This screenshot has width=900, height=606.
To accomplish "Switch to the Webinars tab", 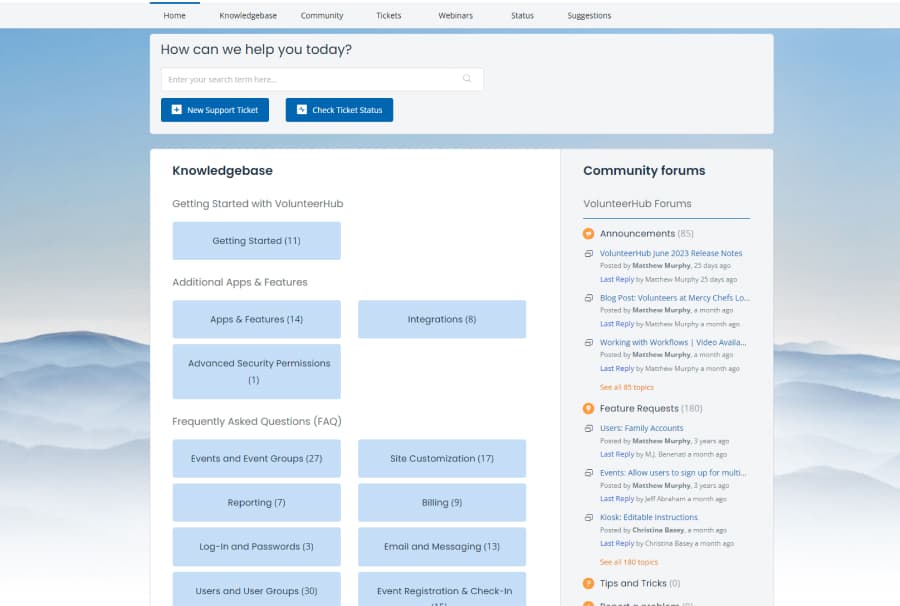I will (455, 15).
